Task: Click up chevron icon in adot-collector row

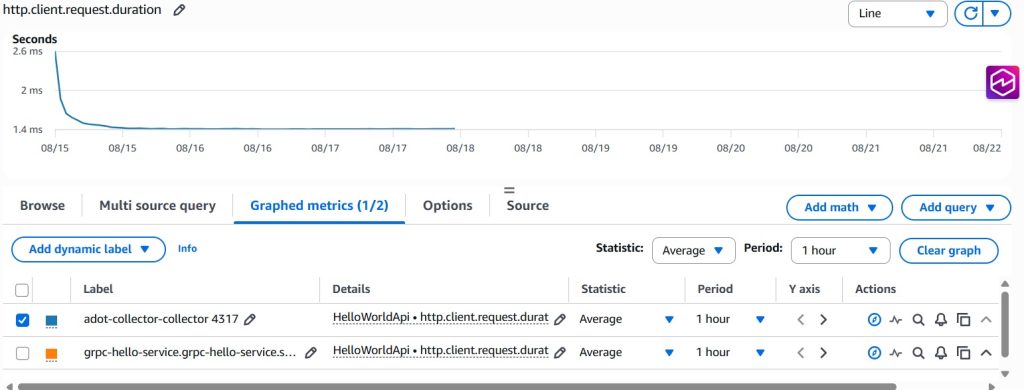Action: 986,319
